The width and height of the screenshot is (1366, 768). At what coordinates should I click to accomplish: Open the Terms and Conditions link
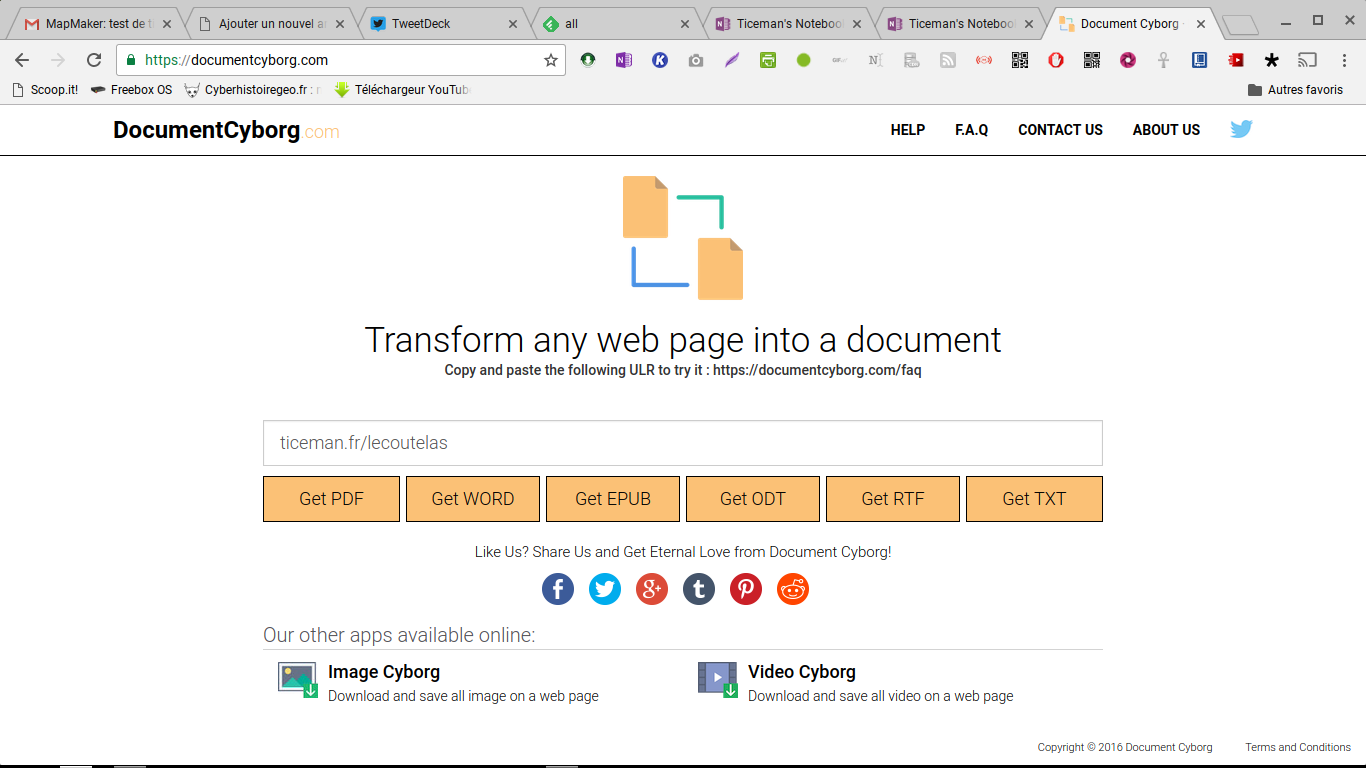coord(1298,747)
